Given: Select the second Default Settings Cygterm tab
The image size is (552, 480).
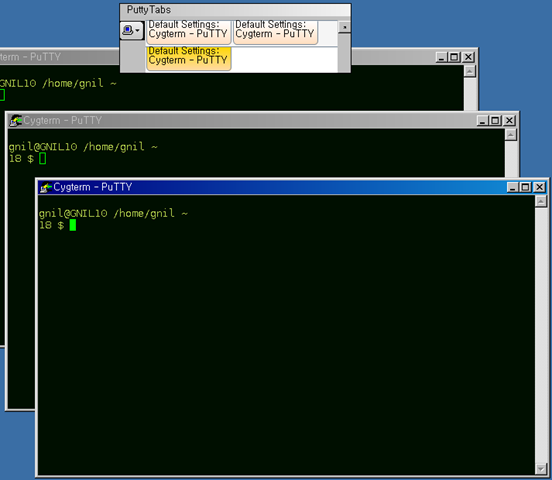Looking at the screenshot, I should pyautogui.click(x=275, y=31).
